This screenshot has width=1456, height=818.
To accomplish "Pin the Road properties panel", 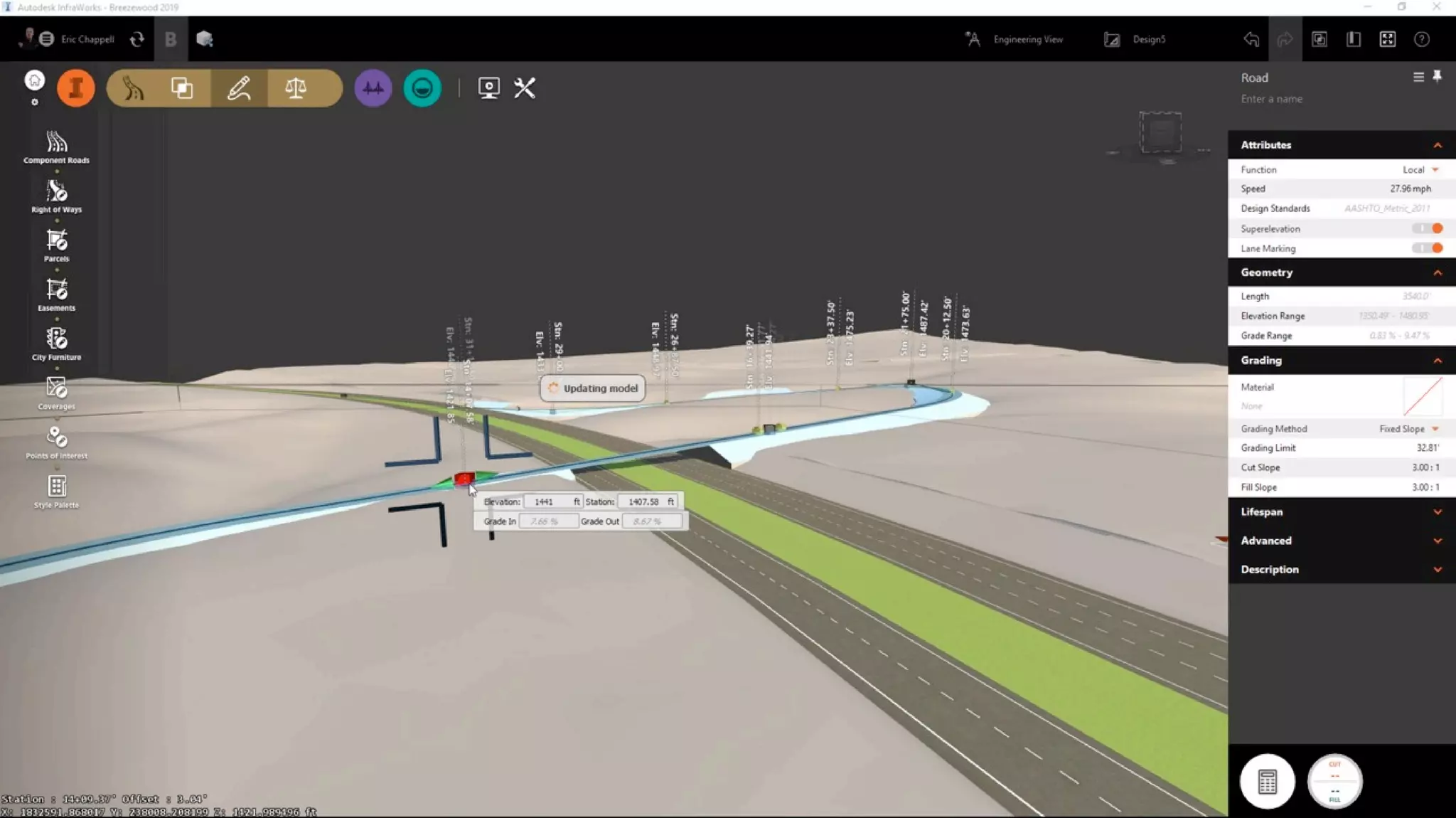I will click(x=1437, y=77).
